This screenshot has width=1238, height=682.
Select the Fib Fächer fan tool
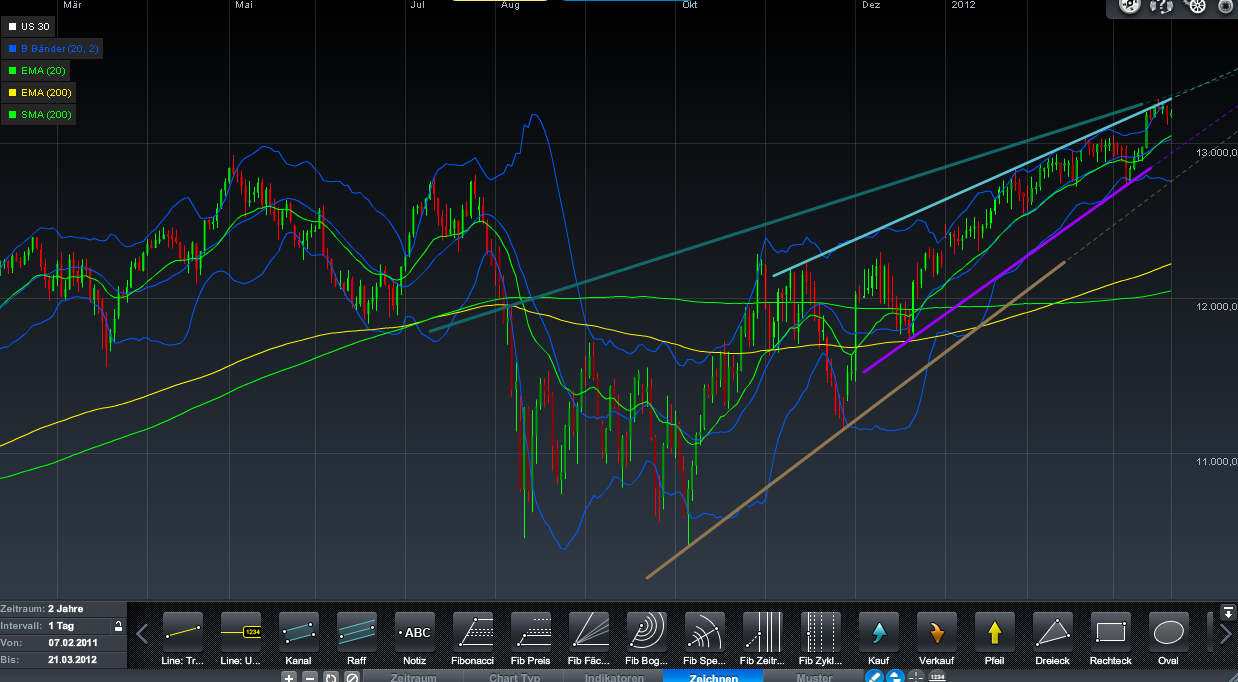click(588, 632)
